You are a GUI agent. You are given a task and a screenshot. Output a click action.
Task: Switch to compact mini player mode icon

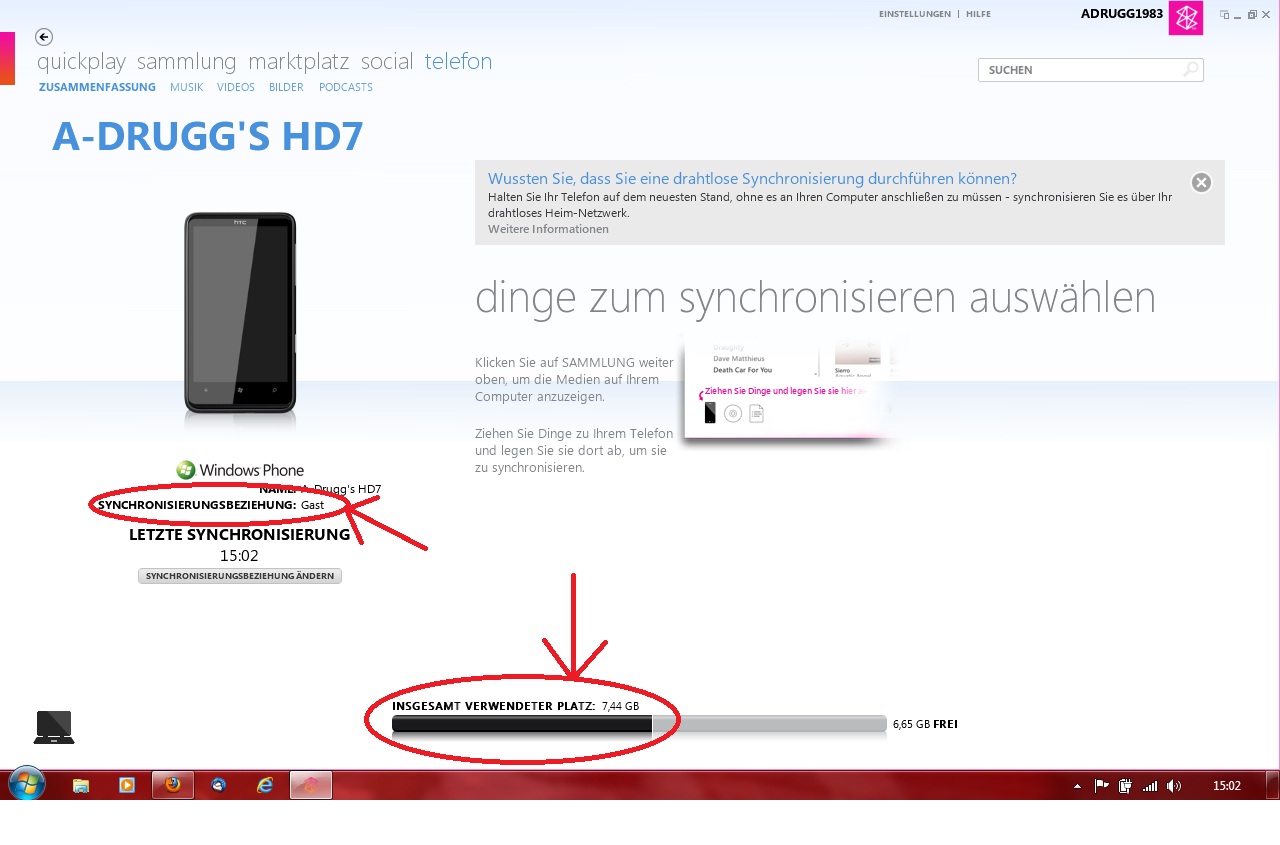[x=1224, y=15]
